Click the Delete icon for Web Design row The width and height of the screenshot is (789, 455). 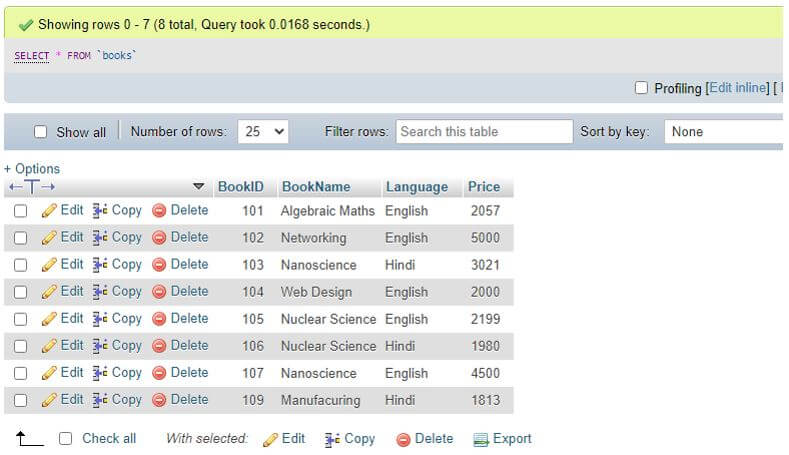159,292
